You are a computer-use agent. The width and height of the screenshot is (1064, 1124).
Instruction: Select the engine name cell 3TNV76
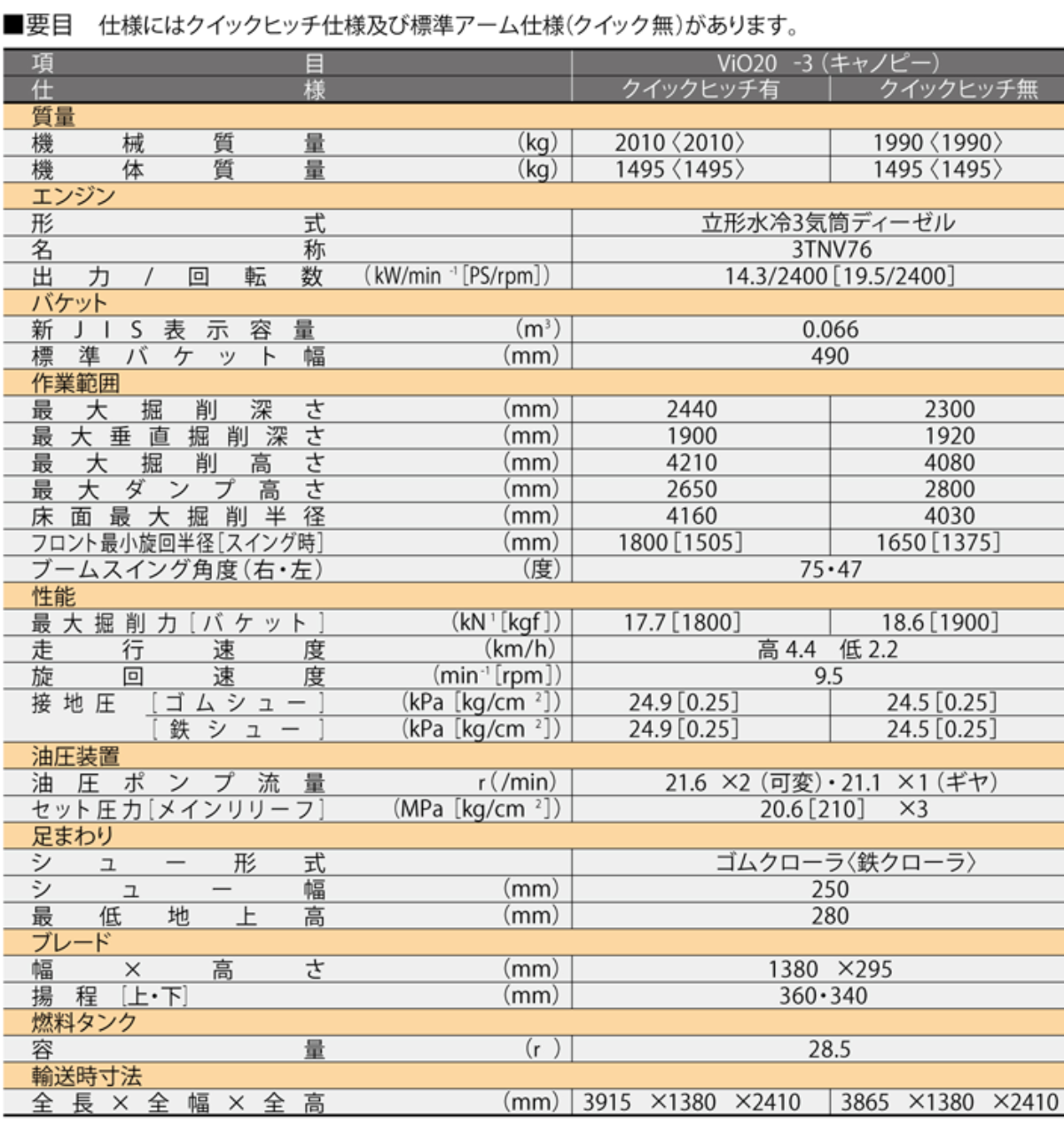click(x=831, y=249)
